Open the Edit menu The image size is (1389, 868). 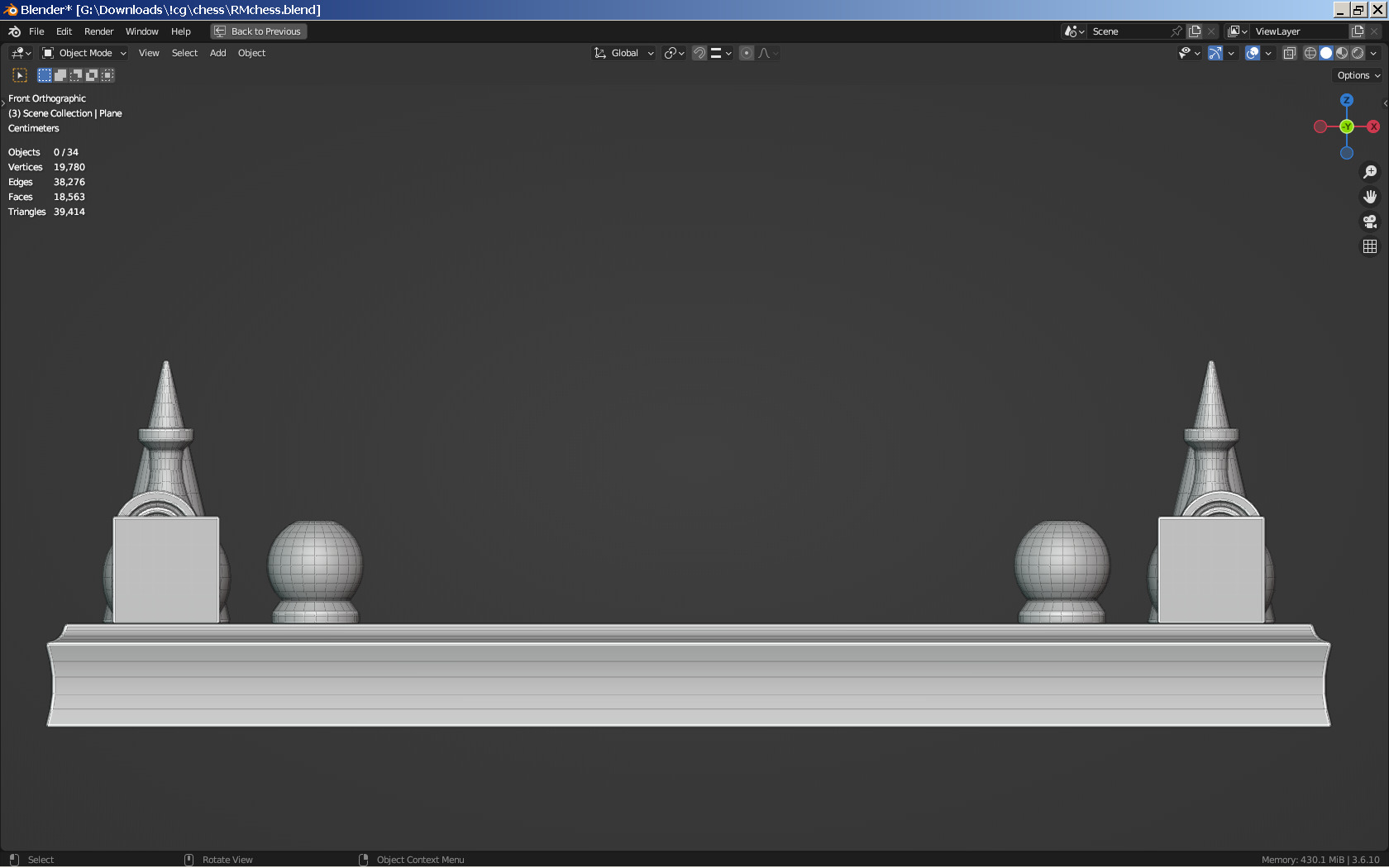click(x=64, y=31)
